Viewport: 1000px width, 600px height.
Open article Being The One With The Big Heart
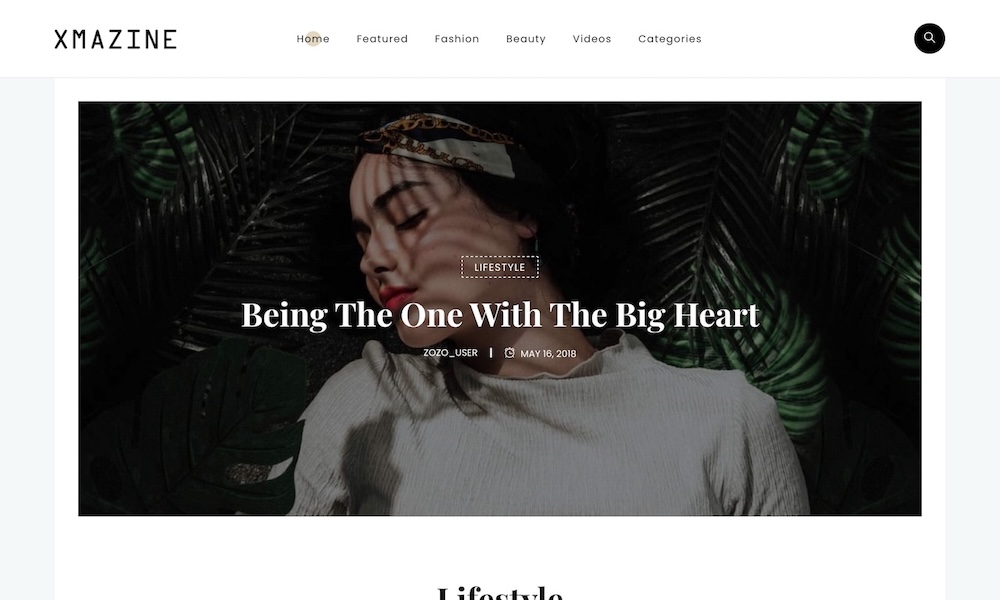point(500,315)
